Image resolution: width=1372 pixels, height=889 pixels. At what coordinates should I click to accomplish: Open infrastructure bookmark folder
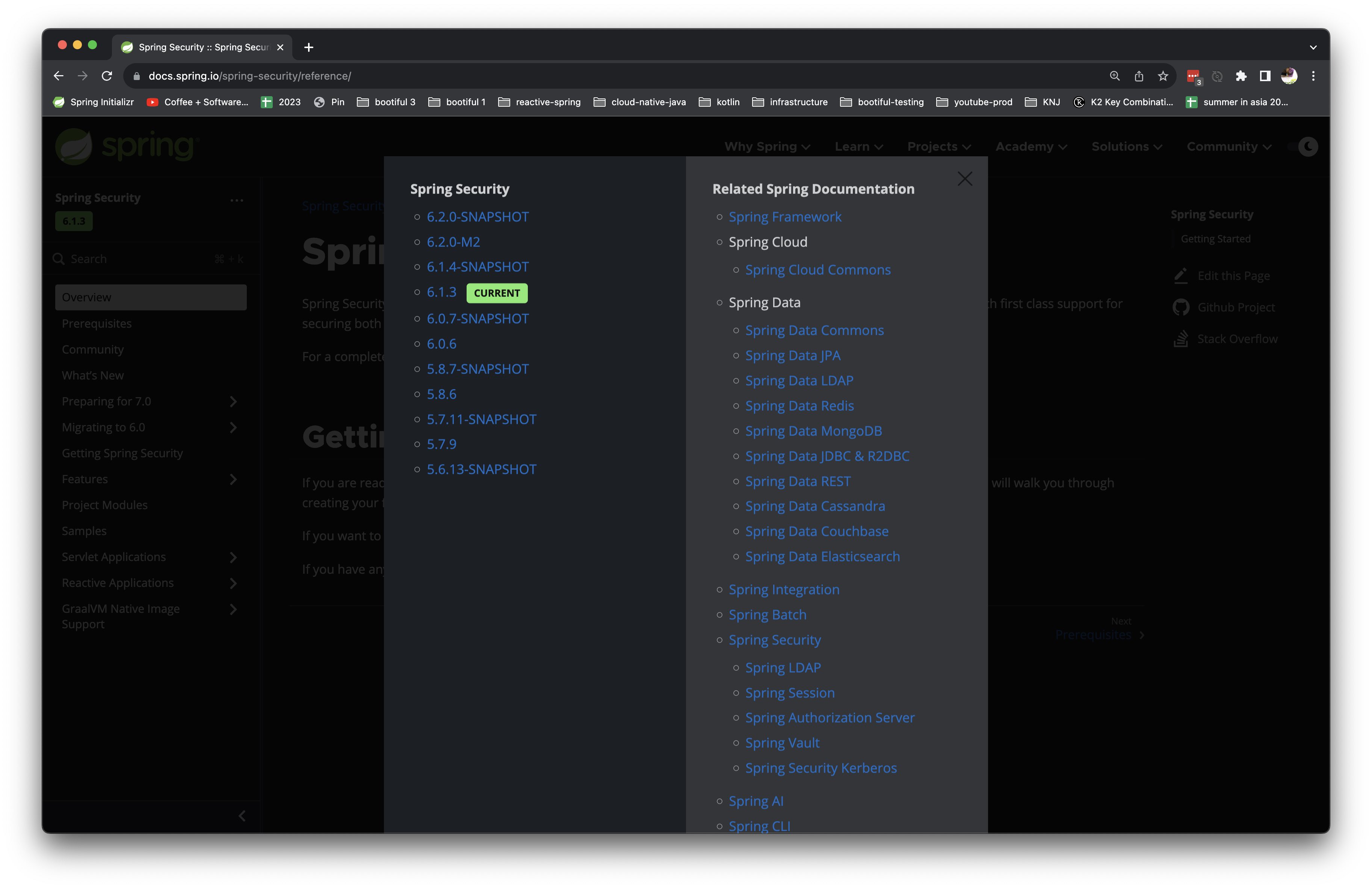[x=790, y=102]
